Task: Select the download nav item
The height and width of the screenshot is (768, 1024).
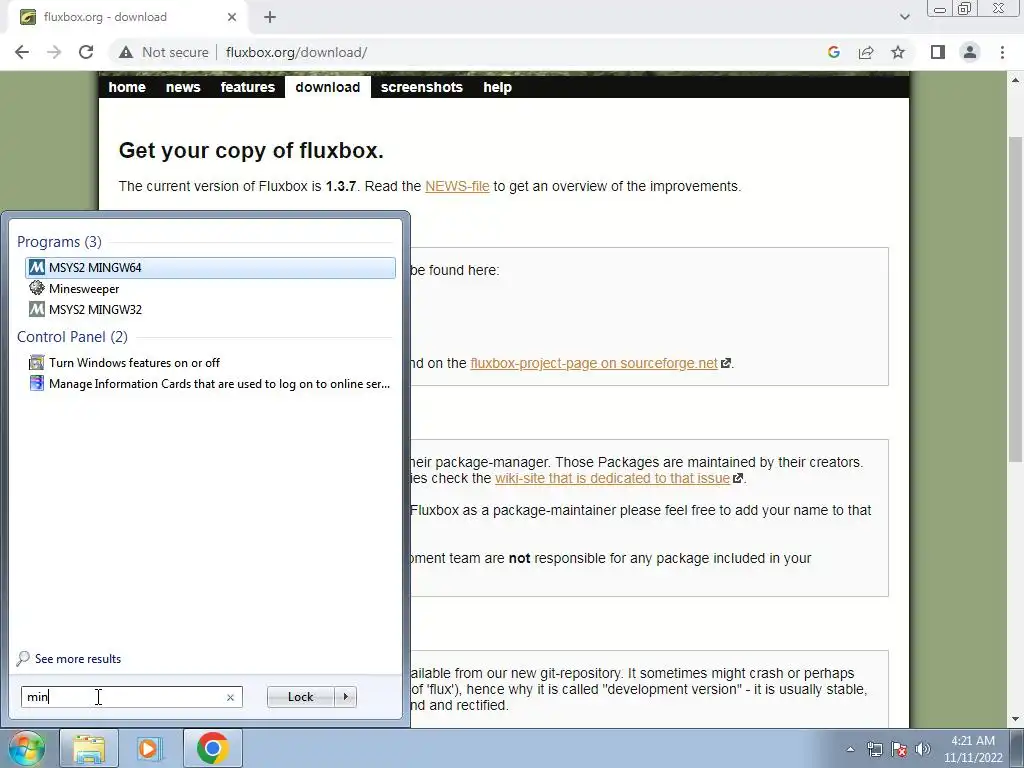Action: pyautogui.click(x=327, y=87)
